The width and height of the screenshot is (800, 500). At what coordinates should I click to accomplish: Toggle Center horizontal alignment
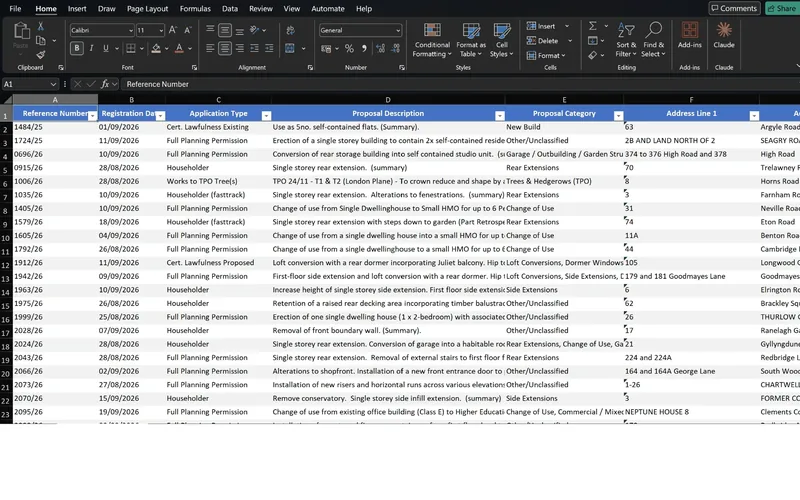tap(224, 48)
